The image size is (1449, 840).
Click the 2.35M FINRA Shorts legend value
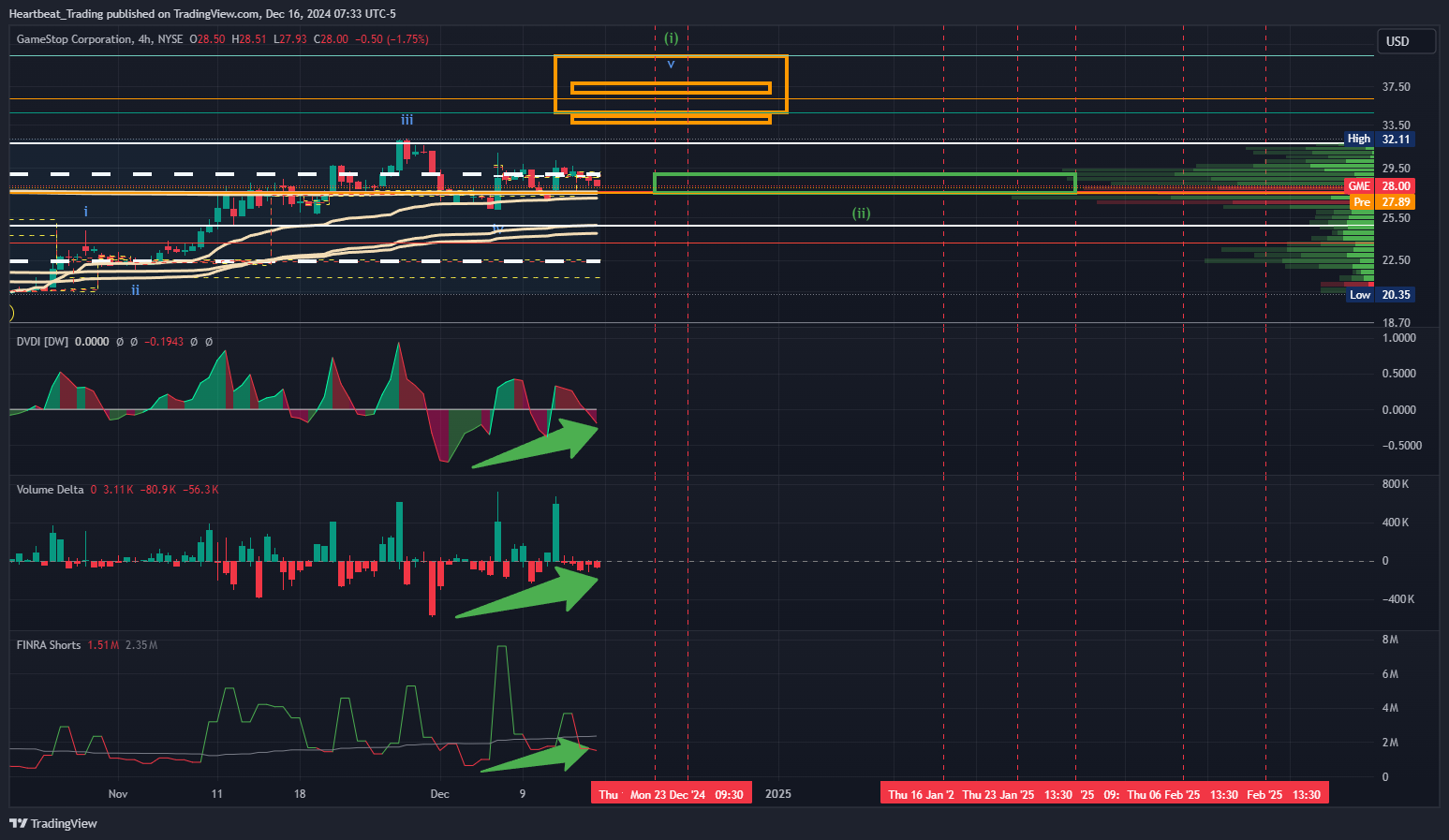point(141,645)
